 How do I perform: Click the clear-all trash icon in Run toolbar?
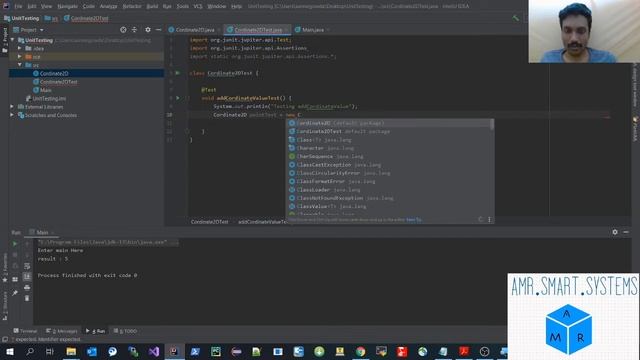(x=27, y=298)
